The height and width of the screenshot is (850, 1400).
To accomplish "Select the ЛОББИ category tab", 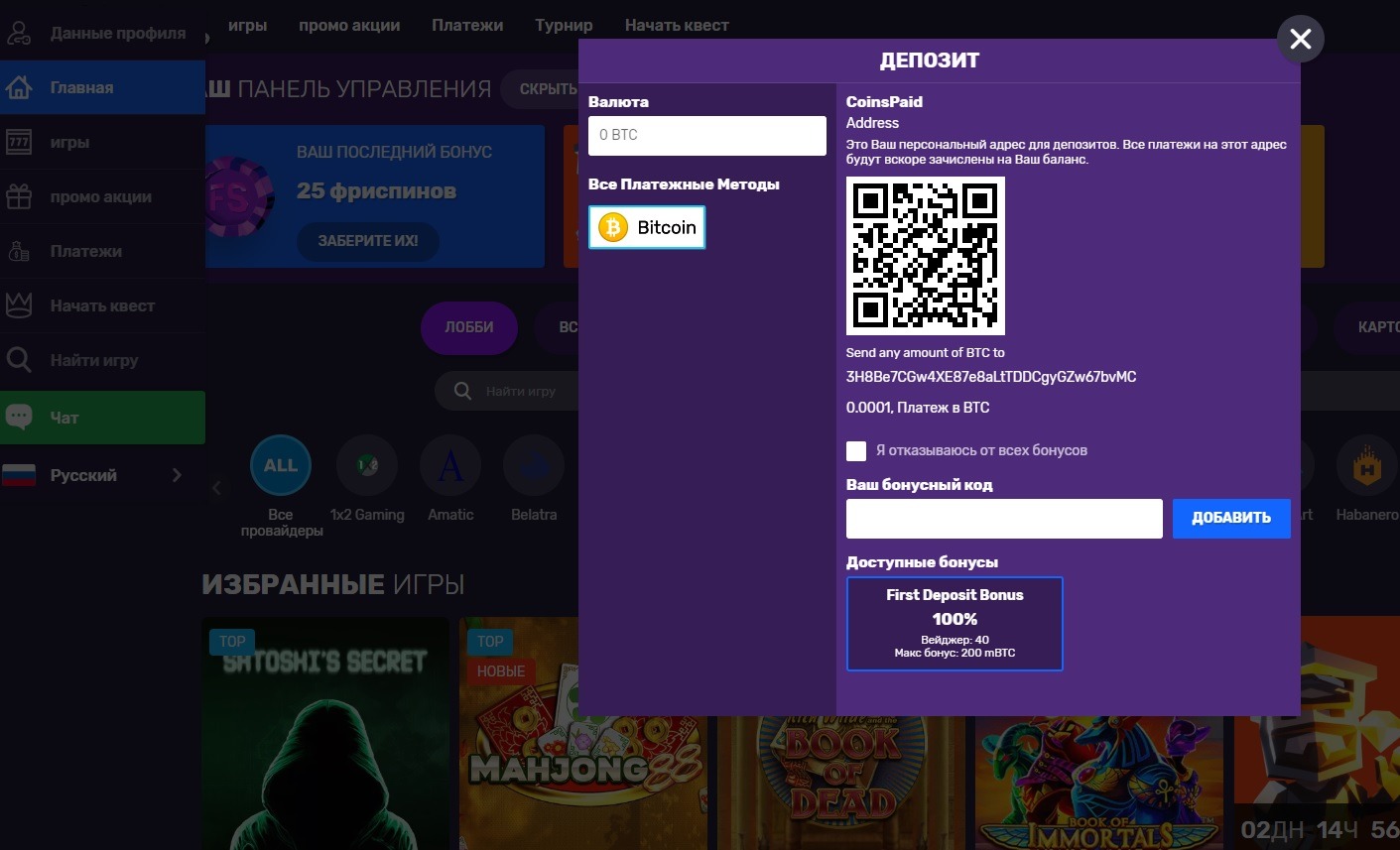I will (x=469, y=327).
